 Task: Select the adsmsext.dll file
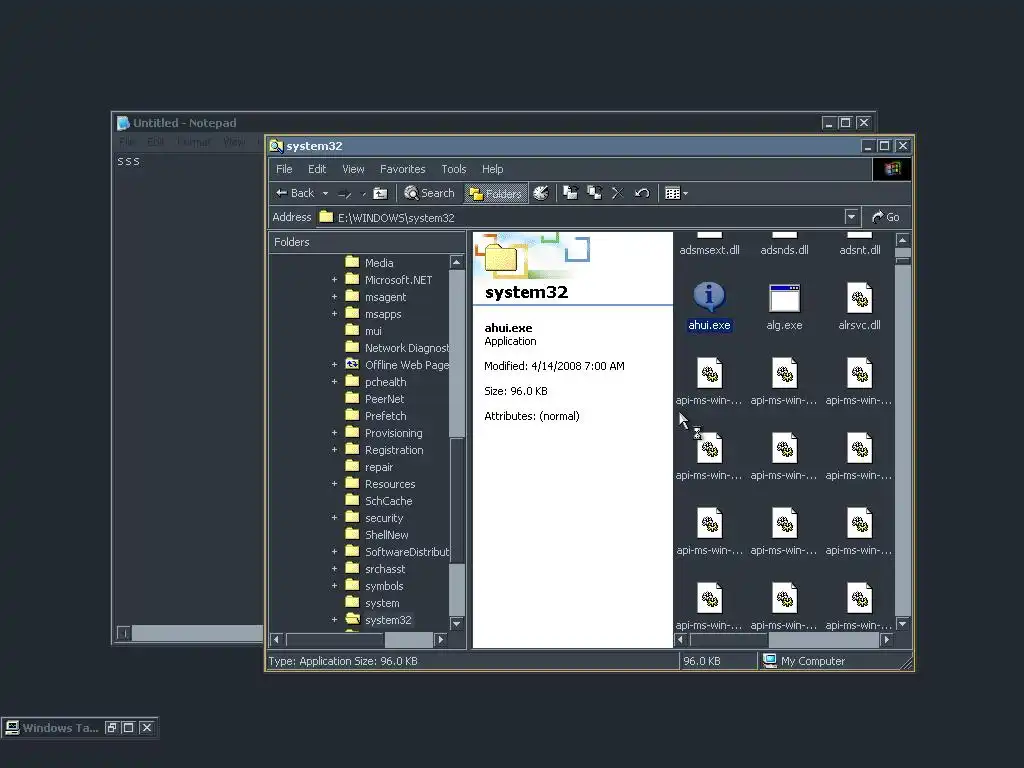709,250
